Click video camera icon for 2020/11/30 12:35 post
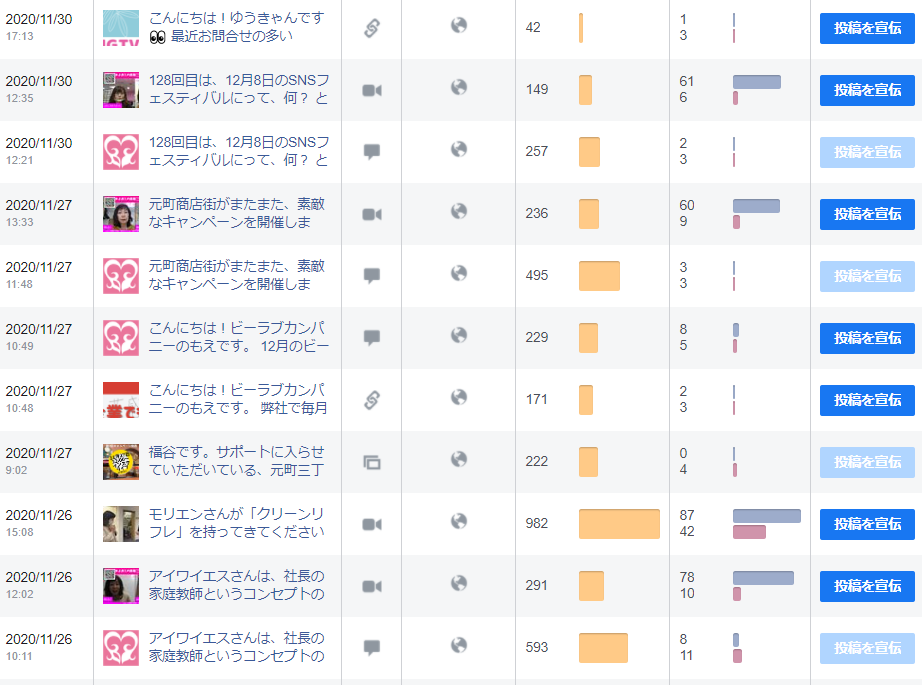The width and height of the screenshot is (922, 685). pos(372,90)
